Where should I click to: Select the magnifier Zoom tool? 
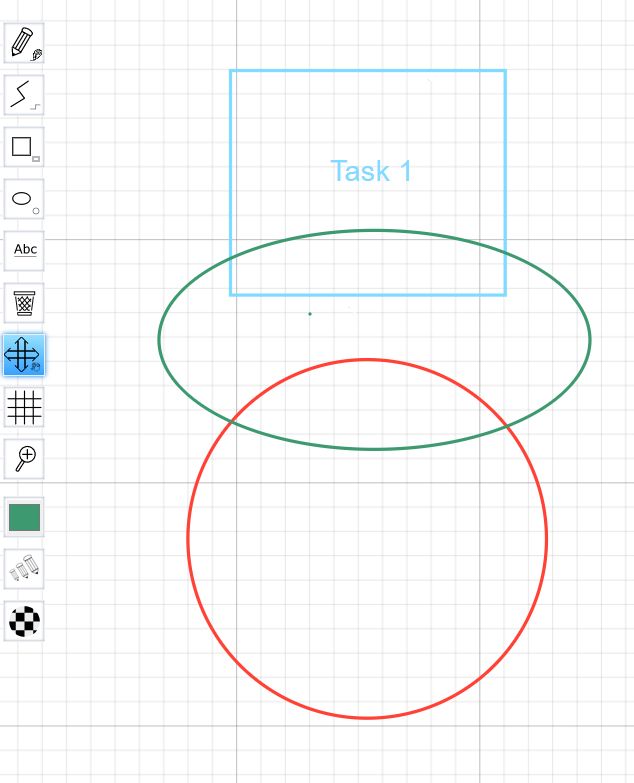click(24, 459)
